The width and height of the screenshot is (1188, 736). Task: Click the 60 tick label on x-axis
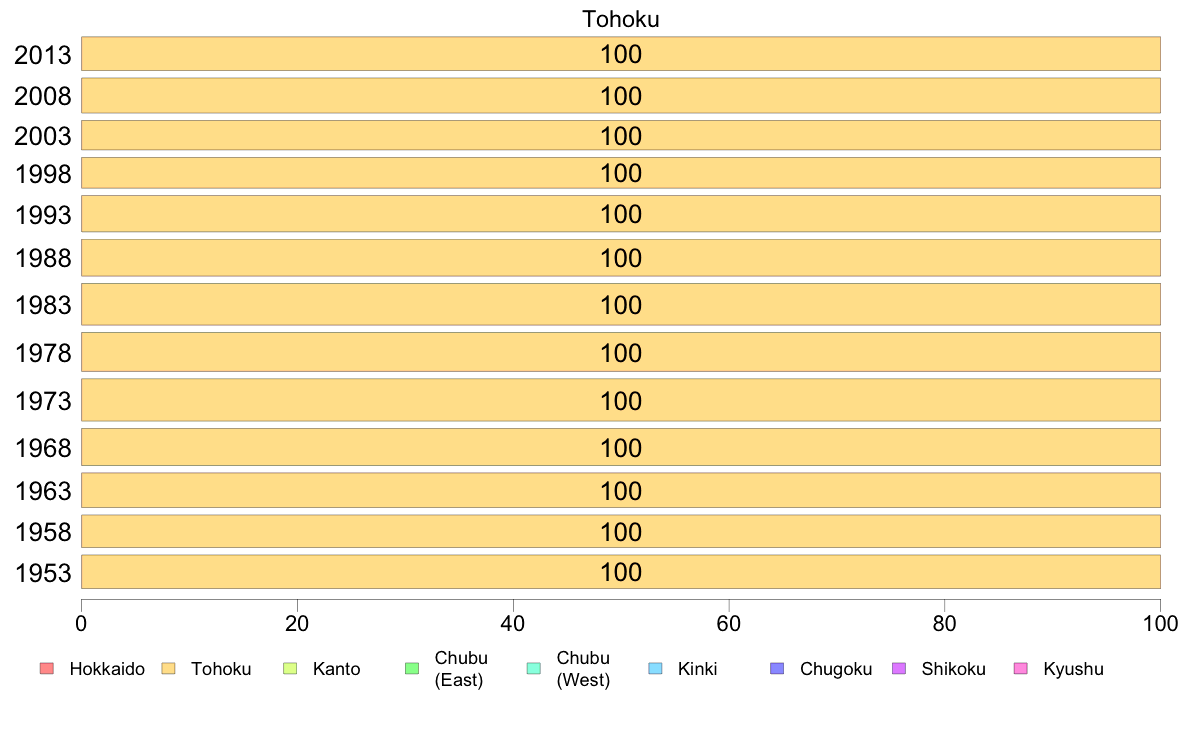[x=729, y=624]
